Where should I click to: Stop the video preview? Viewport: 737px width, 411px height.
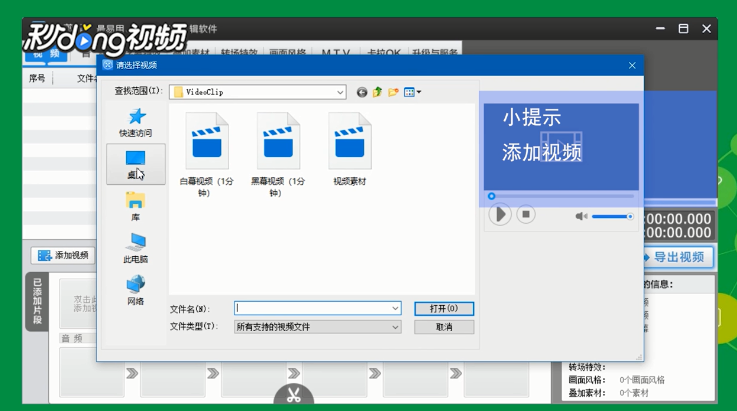point(526,214)
